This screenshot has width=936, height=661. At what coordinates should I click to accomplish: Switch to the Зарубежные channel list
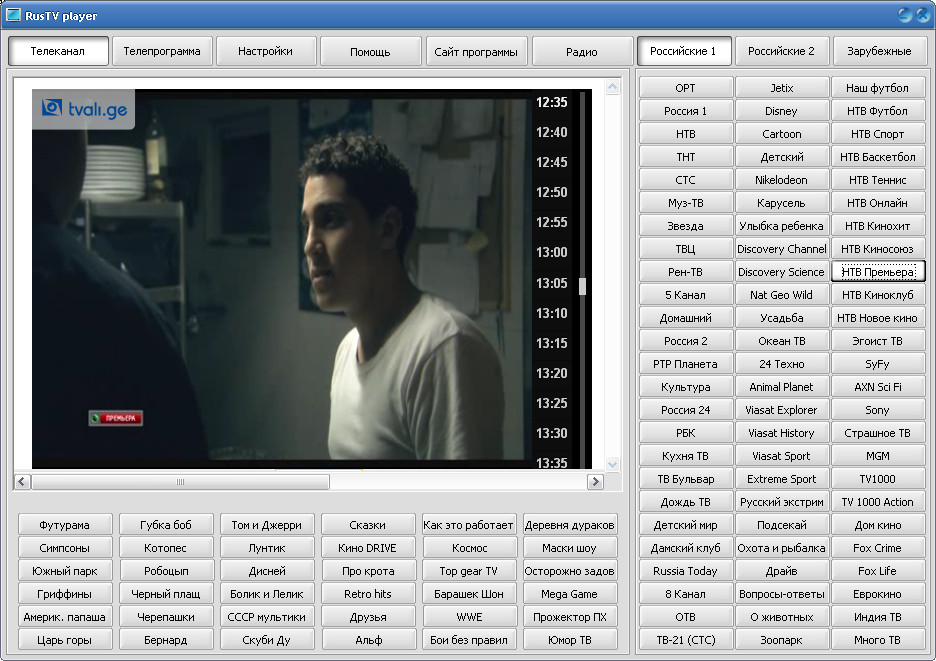(x=879, y=51)
